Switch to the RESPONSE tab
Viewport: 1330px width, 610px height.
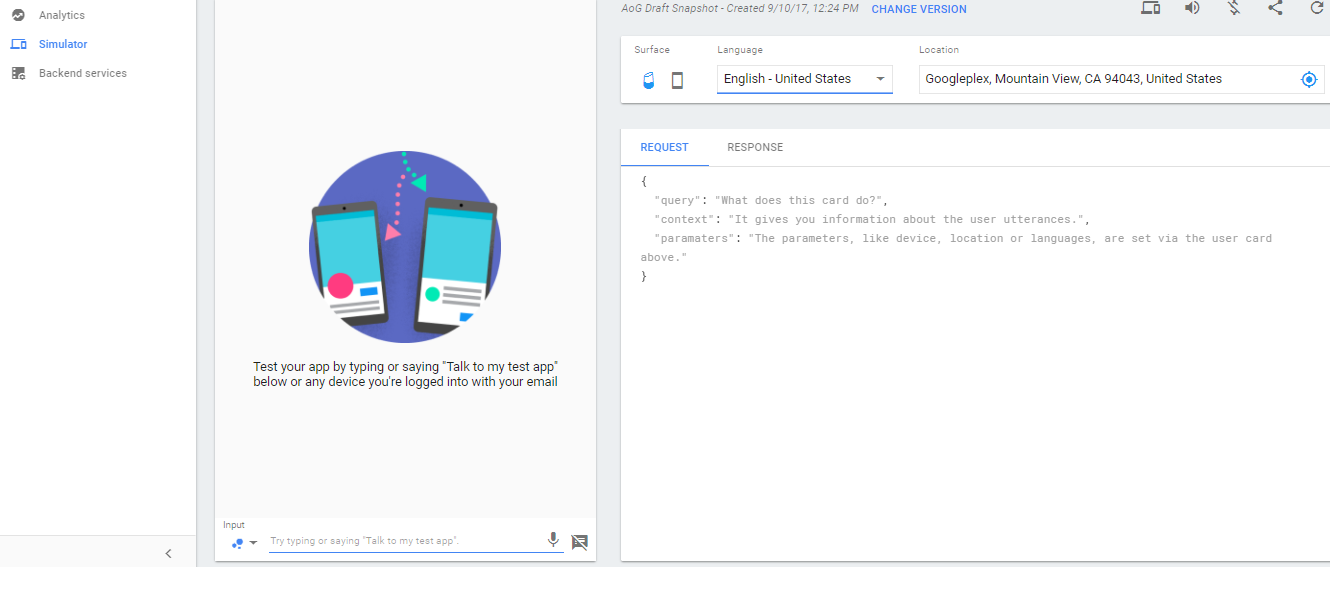(755, 147)
